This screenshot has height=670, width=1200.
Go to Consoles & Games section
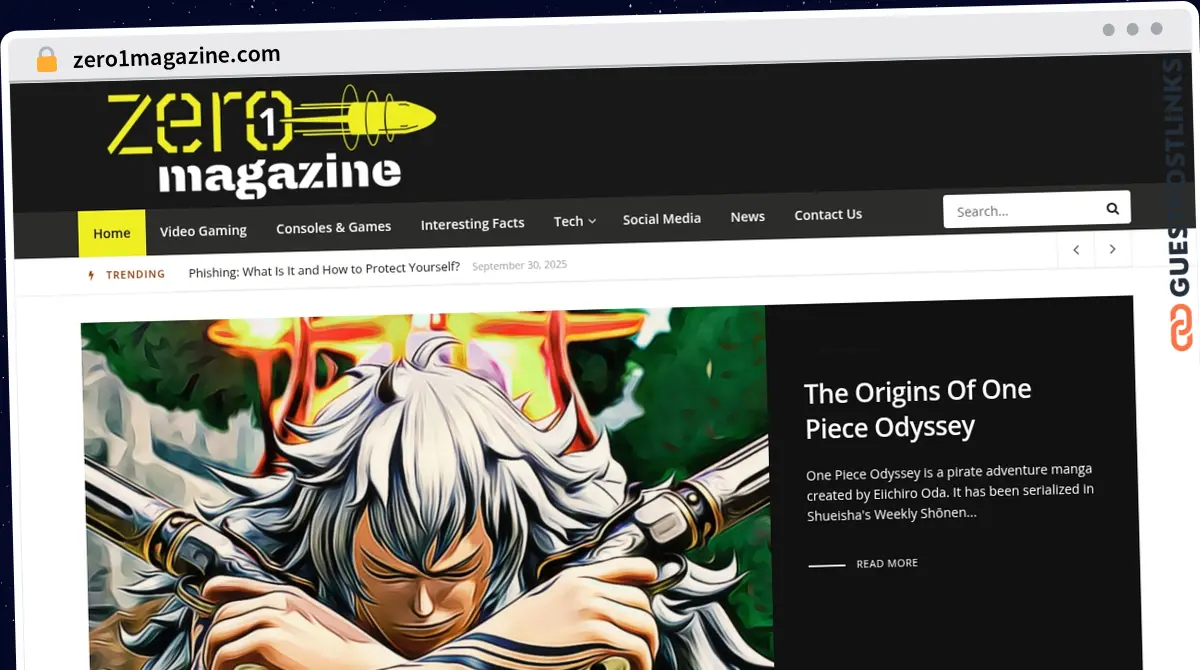pyautogui.click(x=334, y=227)
